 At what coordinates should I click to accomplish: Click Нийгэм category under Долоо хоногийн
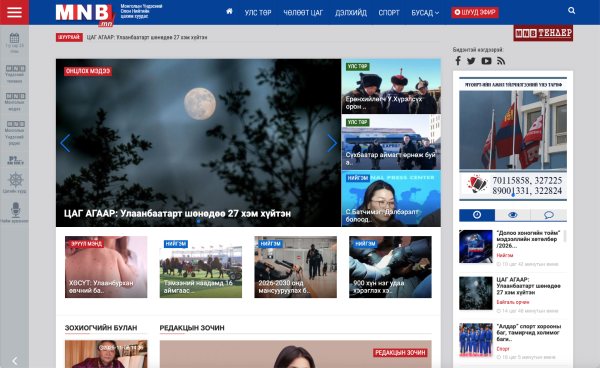[505, 255]
